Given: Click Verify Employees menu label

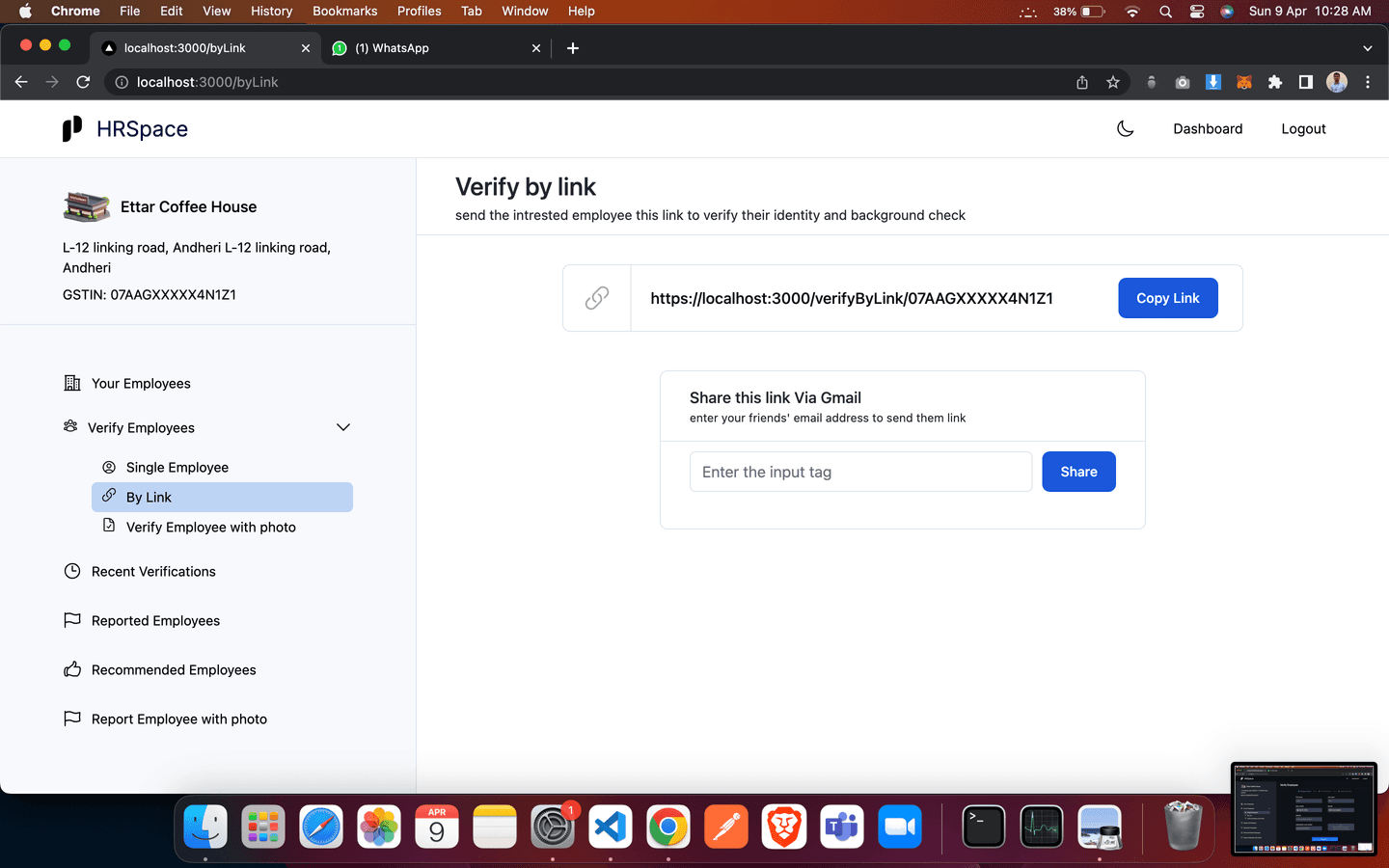Looking at the screenshot, I should point(141,427).
